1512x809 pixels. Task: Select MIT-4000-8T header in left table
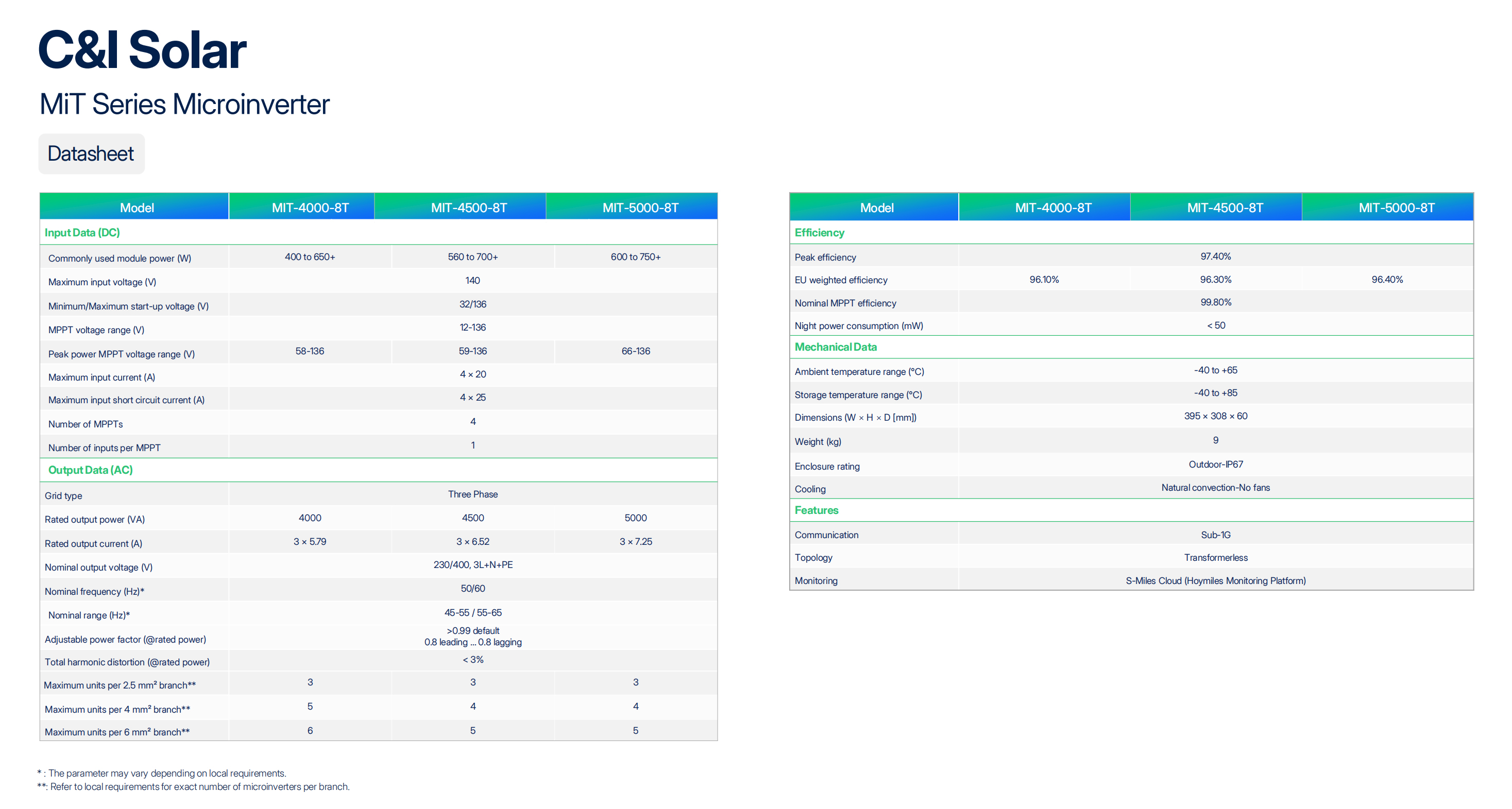coord(310,208)
